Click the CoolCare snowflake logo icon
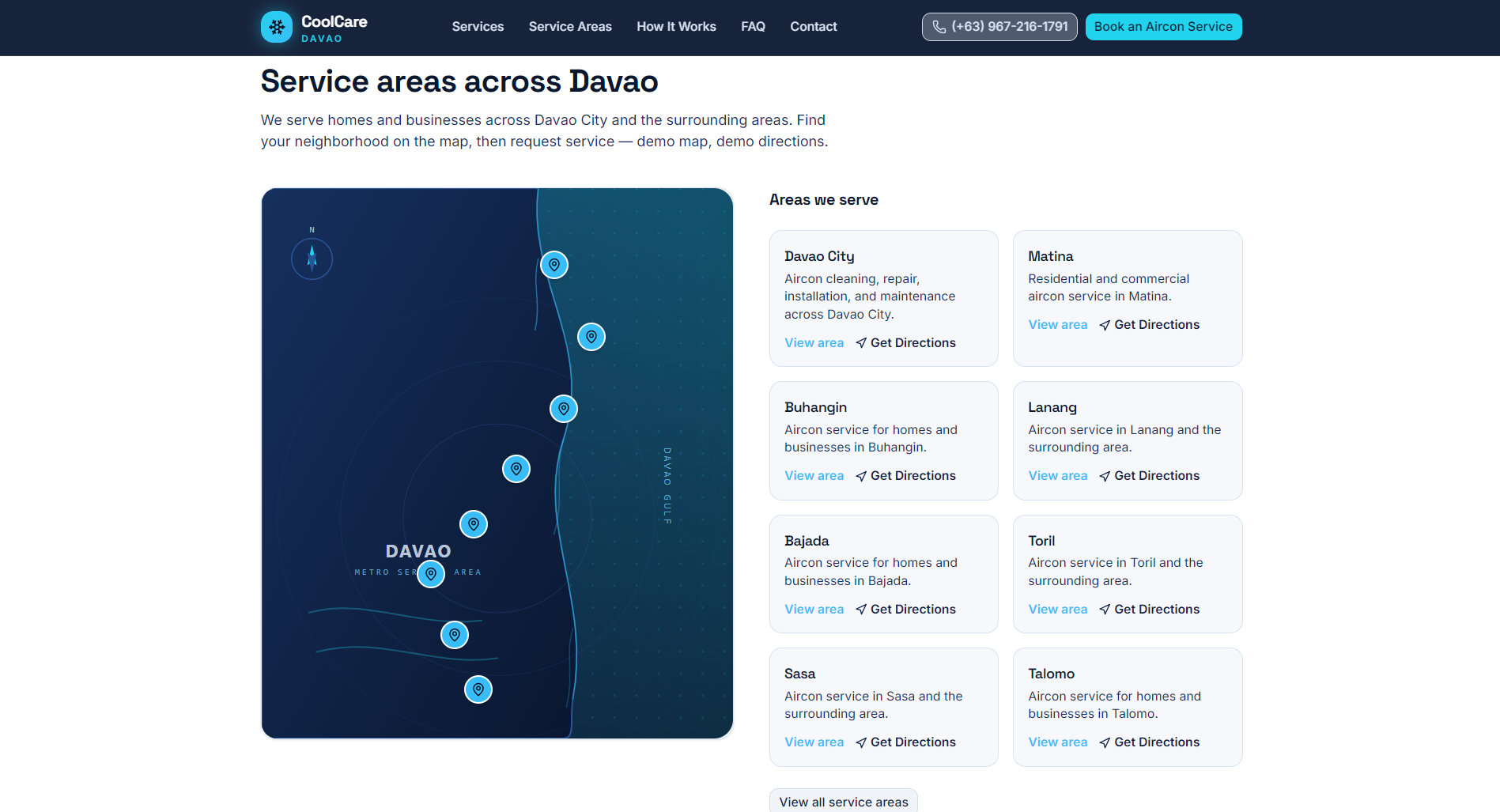 [x=277, y=27]
